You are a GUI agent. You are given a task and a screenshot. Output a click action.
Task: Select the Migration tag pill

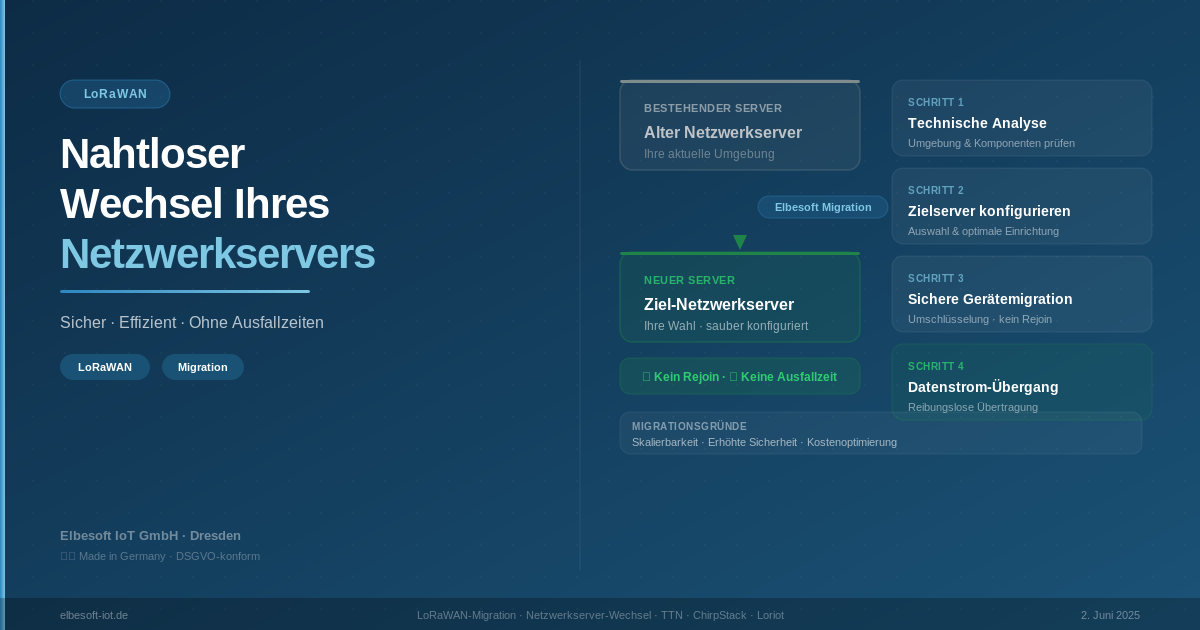pyautogui.click(x=203, y=367)
